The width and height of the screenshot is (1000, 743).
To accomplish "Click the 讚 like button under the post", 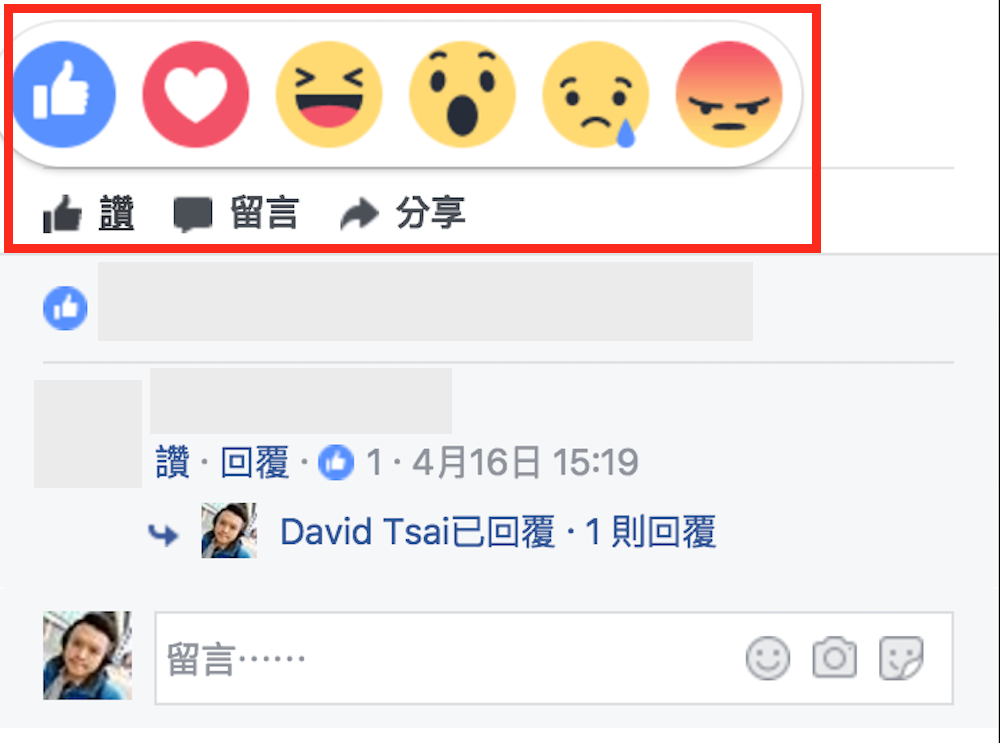I will pyautogui.click(x=89, y=213).
